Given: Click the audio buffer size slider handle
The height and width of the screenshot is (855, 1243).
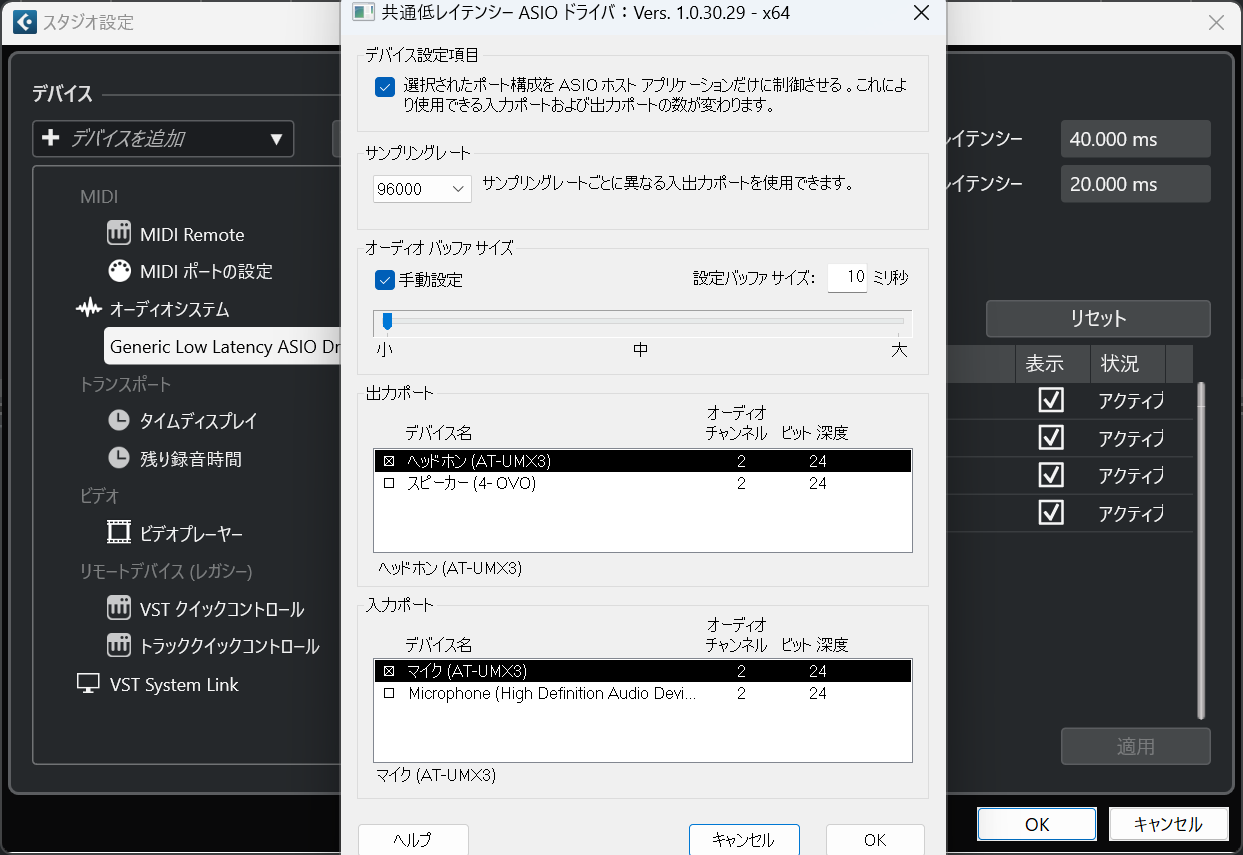Looking at the screenshot, I should [387, 321].
